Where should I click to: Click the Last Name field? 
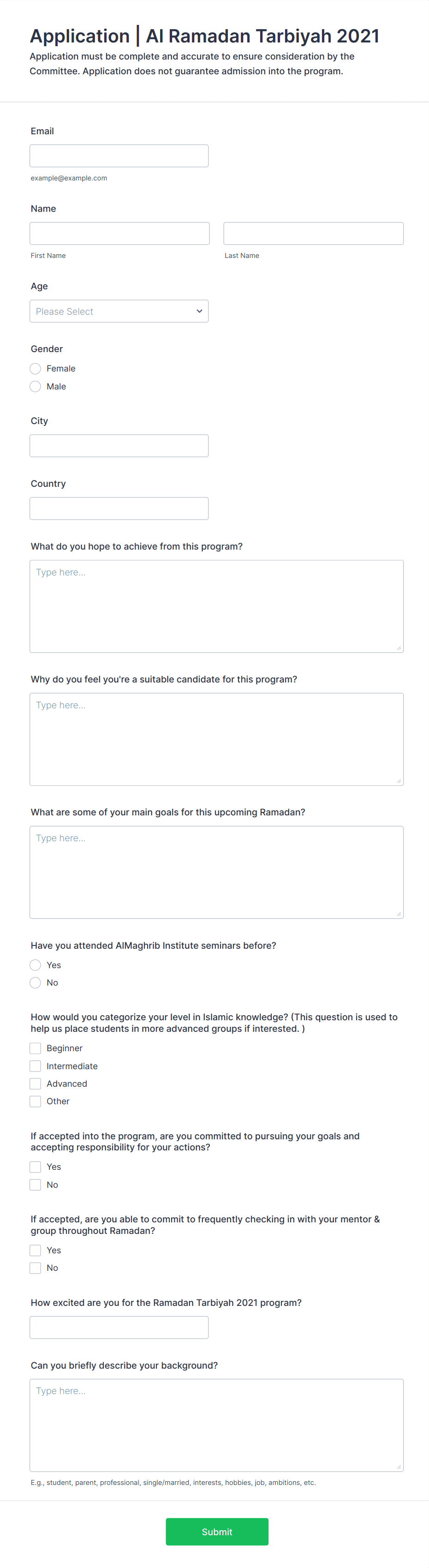[x=313, y=233]
